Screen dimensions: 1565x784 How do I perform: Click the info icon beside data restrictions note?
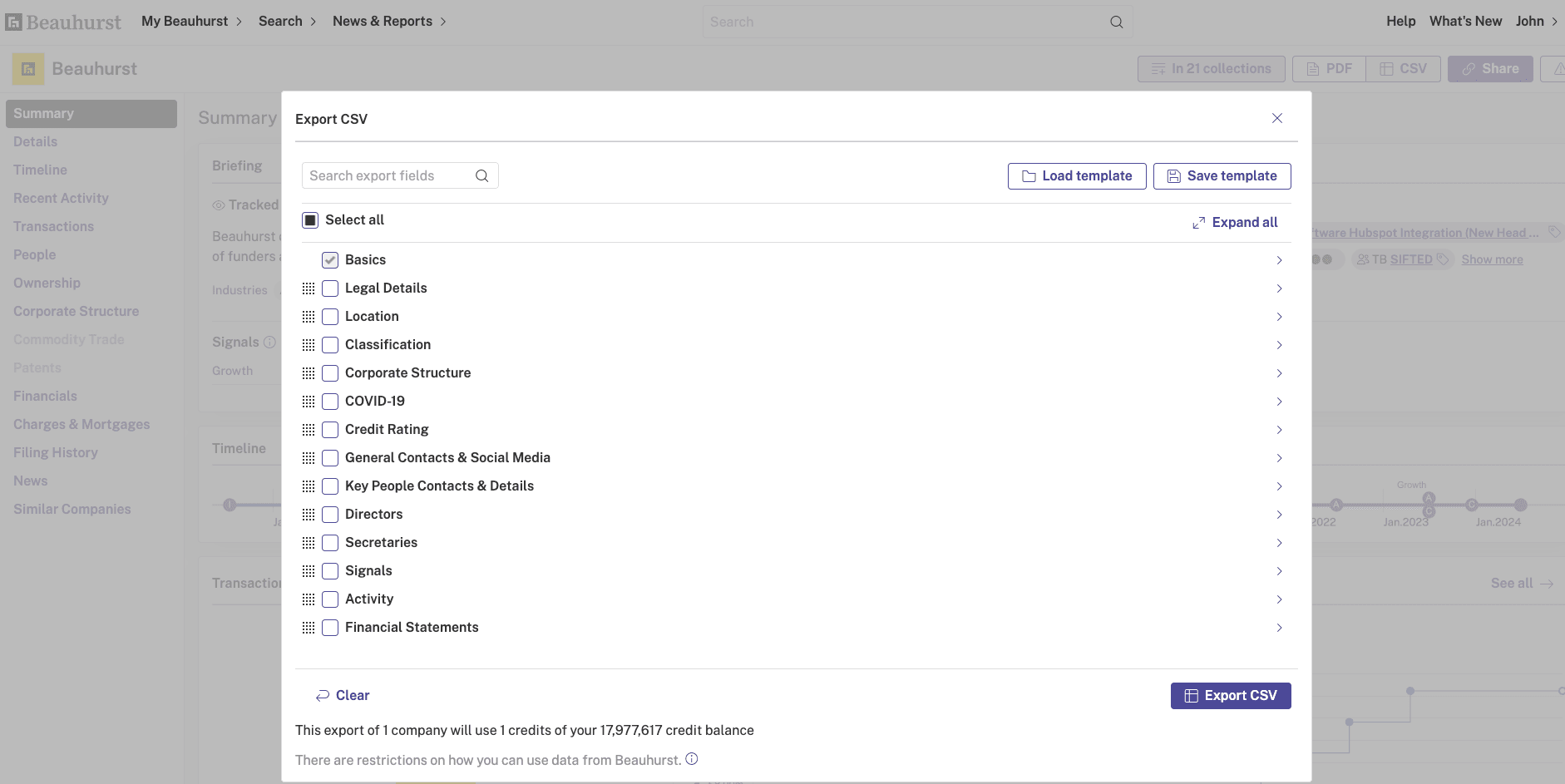coord(692,759)
